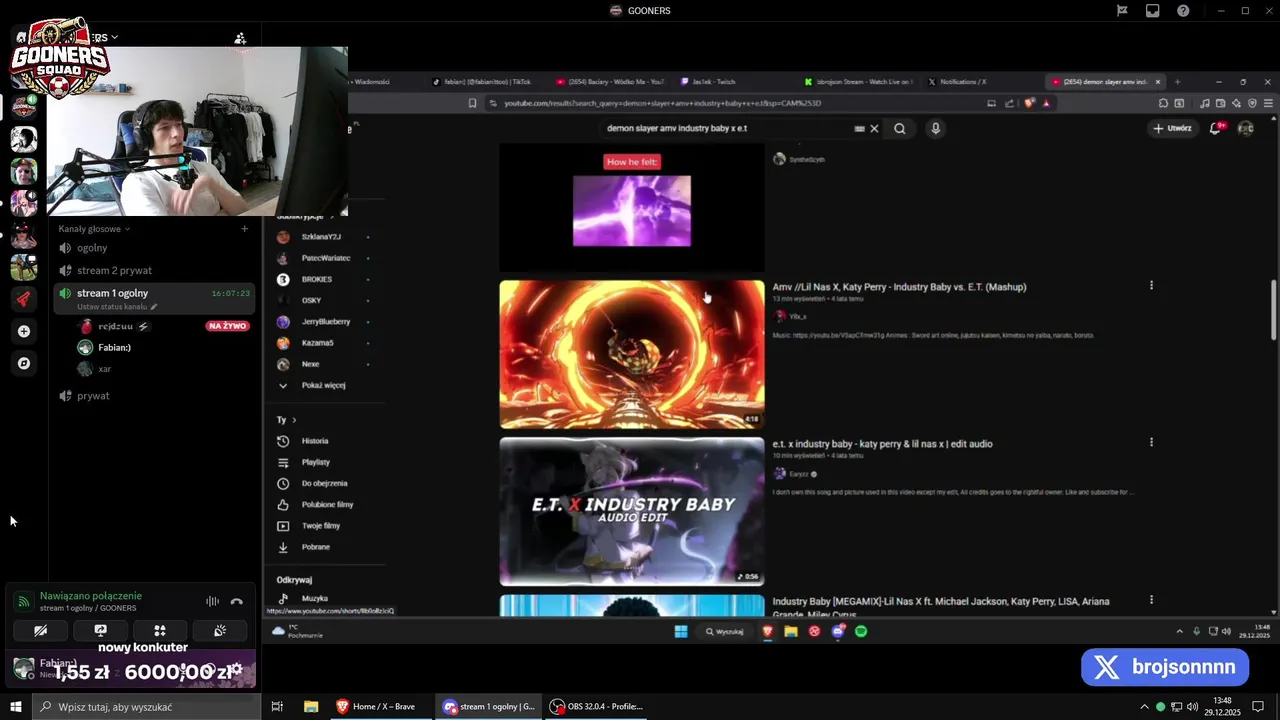Open the Windows Start button
Viewport: 1280px width, 720px height.
click(x=16, y=706)
